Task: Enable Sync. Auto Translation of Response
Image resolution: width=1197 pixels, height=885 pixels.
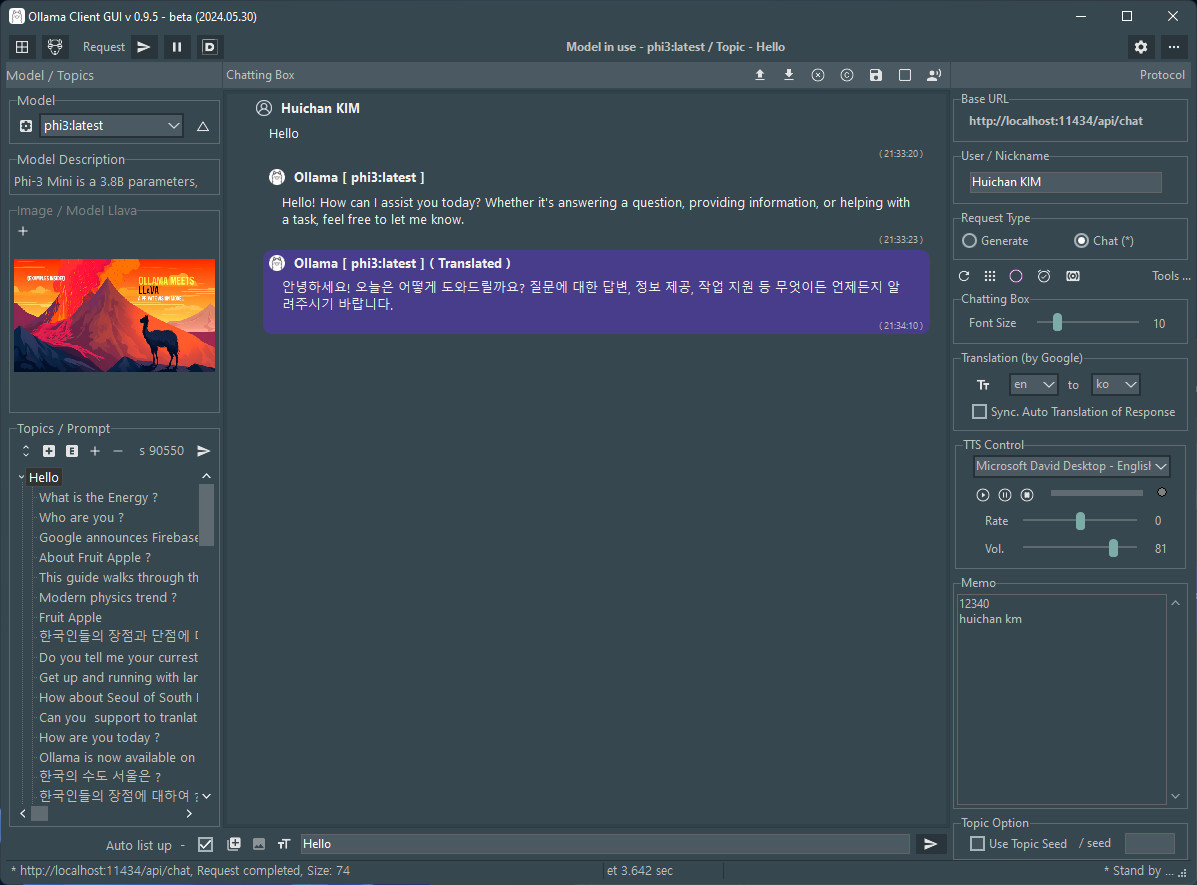Action: 979,412
